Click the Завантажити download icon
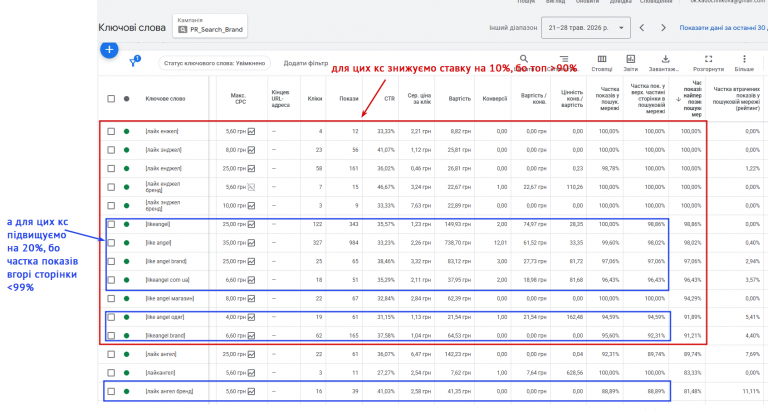 [665, 59]
